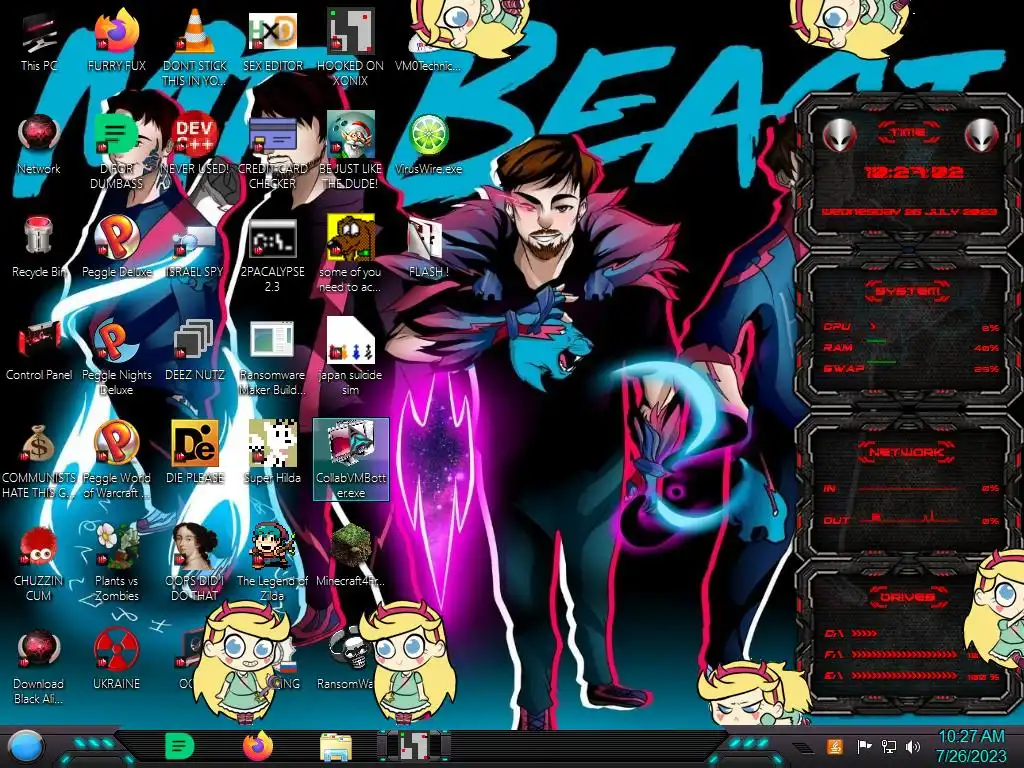Viewport: 1024px width, 768px height.
Task: Open File Explorer from the taskbar
Action: (336, 746)
